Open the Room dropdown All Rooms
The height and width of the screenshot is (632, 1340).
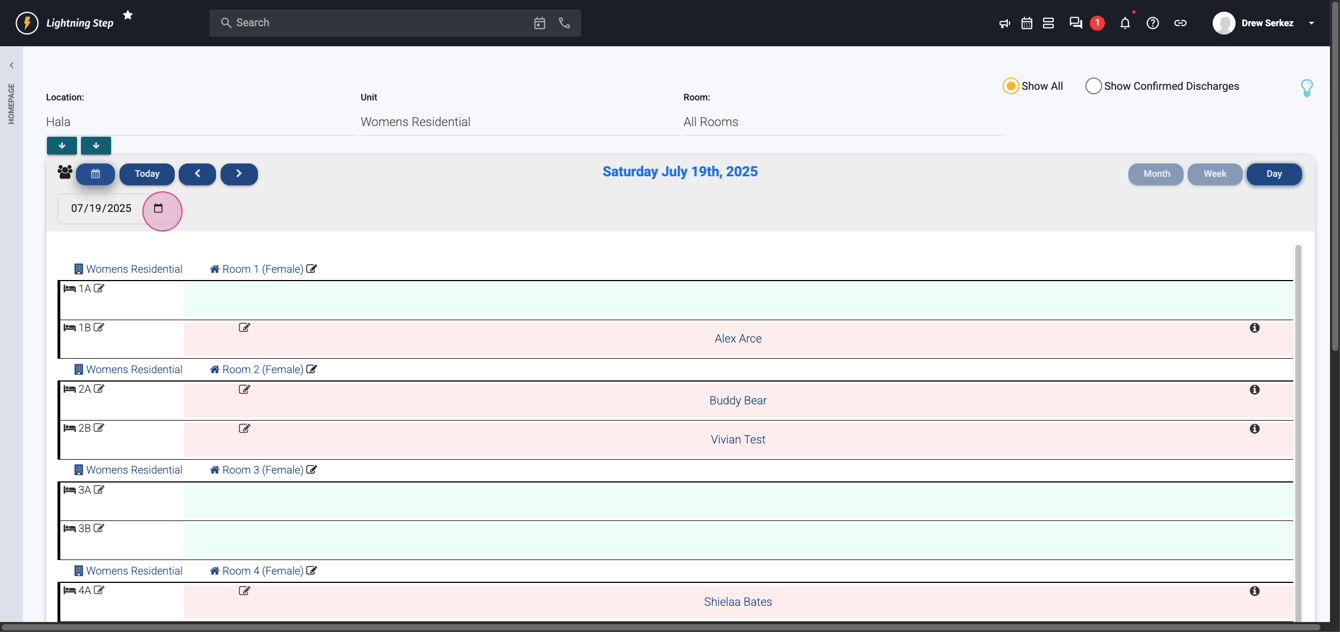(x=842, y=122)
